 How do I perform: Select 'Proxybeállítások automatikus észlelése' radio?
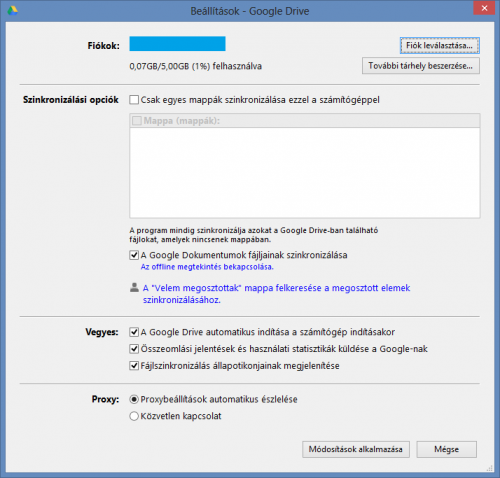[x=134, y=399]
